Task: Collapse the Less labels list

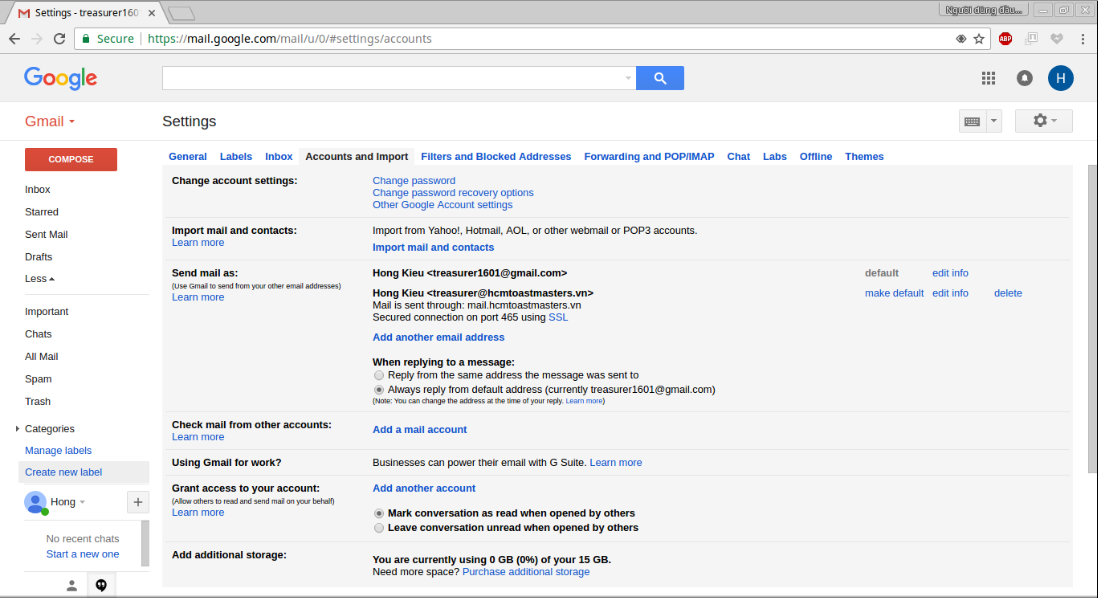Action: click(x=39, y=279)
